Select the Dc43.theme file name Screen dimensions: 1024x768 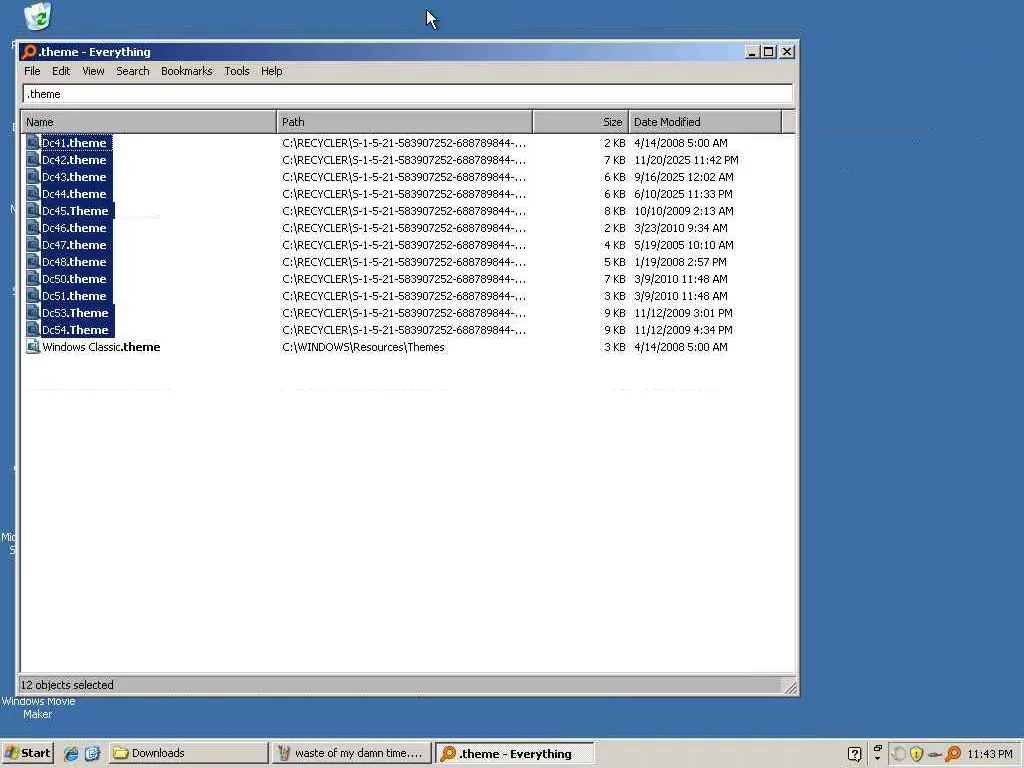pos(74,177)
